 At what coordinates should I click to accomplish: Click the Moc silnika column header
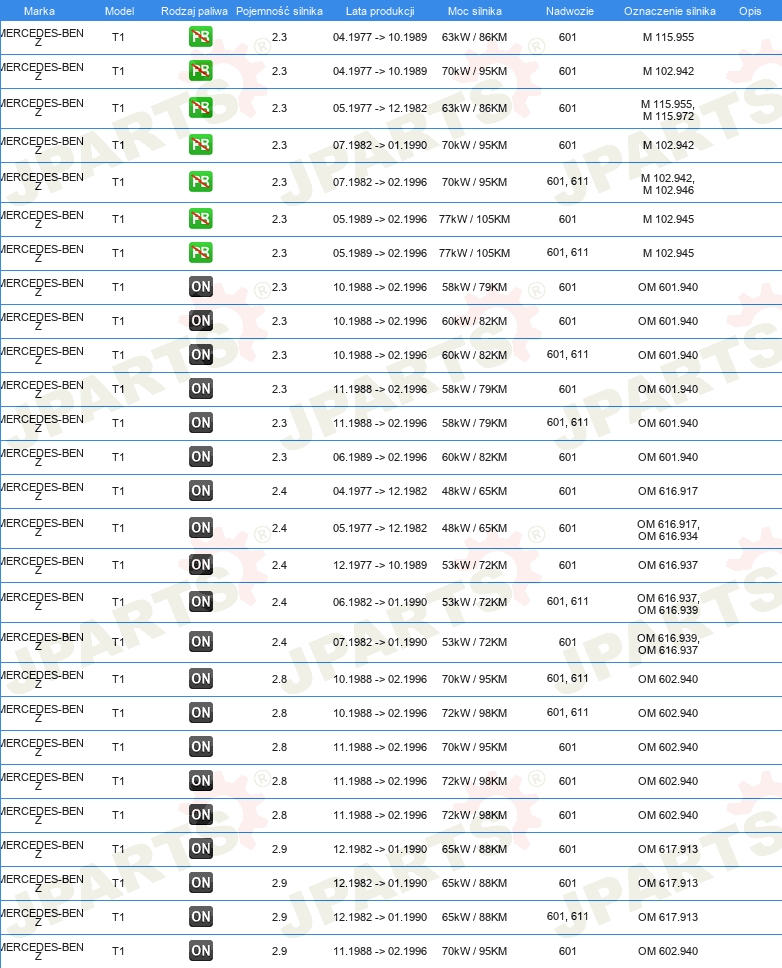pyautogui.click(x=475, y=11)
